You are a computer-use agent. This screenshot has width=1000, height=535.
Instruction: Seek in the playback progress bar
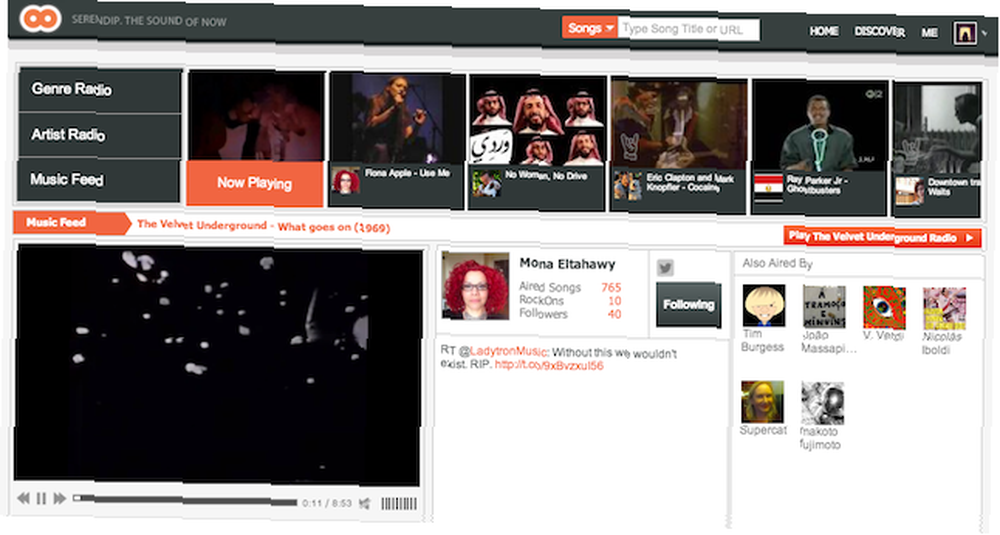(184, 500)
